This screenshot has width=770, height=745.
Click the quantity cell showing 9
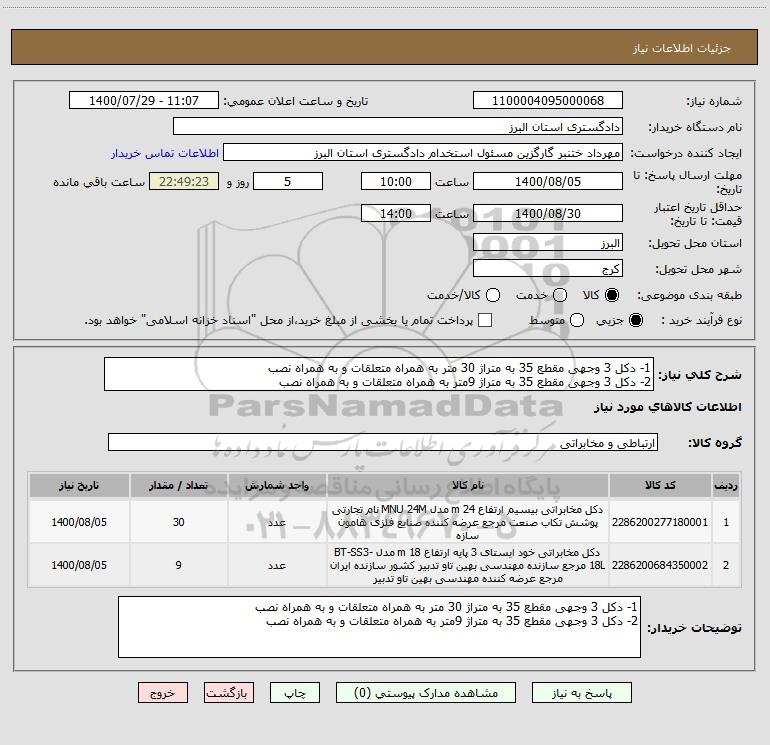coord(178,565)
